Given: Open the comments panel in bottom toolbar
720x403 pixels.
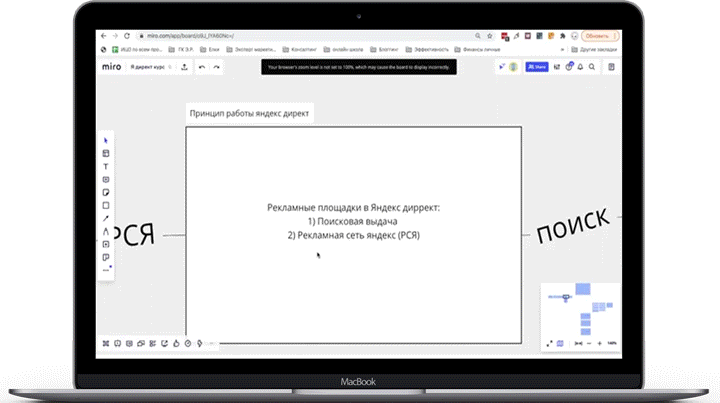Looking at the screenshot, I should [118, 343].
